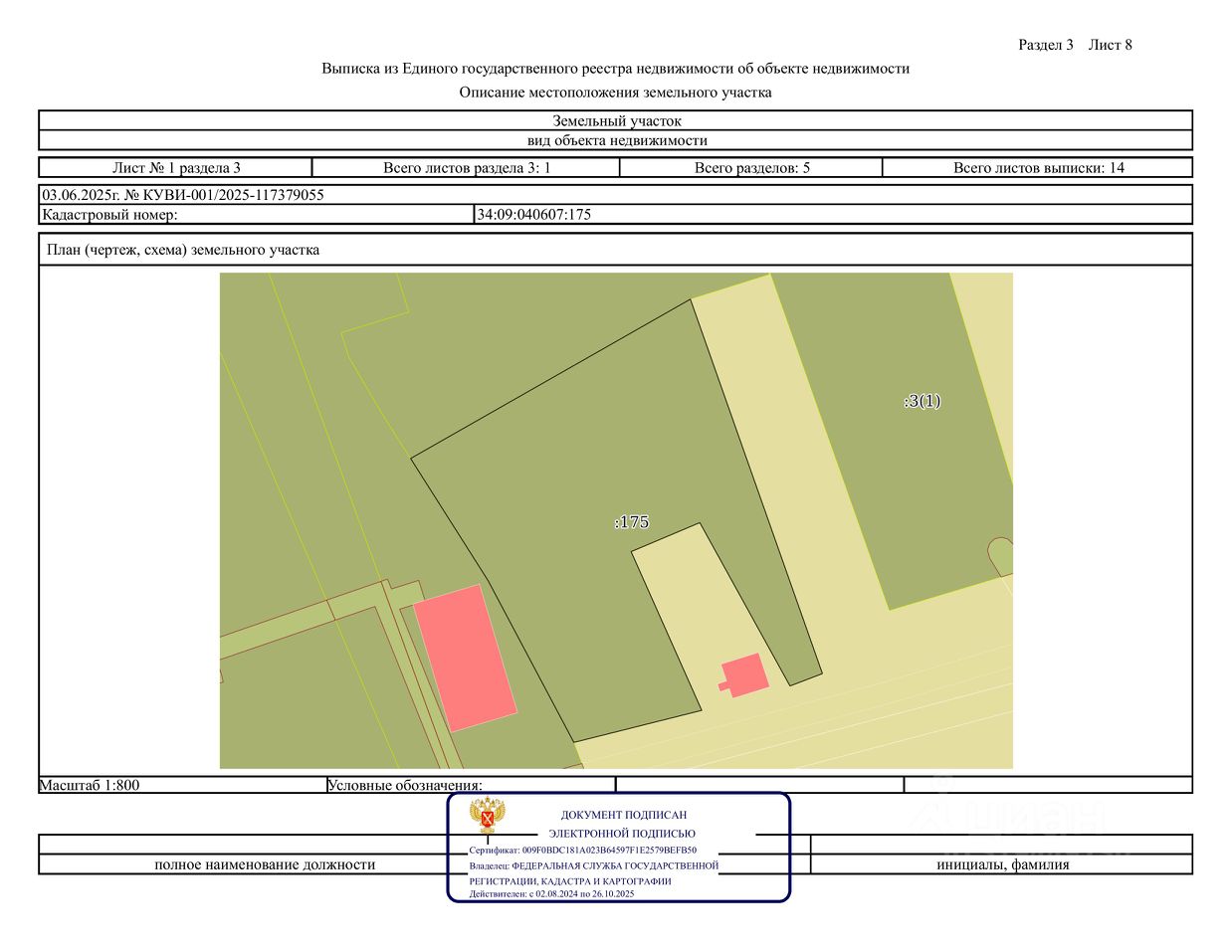1232x952 pixels.
Task: Click the 'Земельный участок' table cell
Action: pos(616,120)
